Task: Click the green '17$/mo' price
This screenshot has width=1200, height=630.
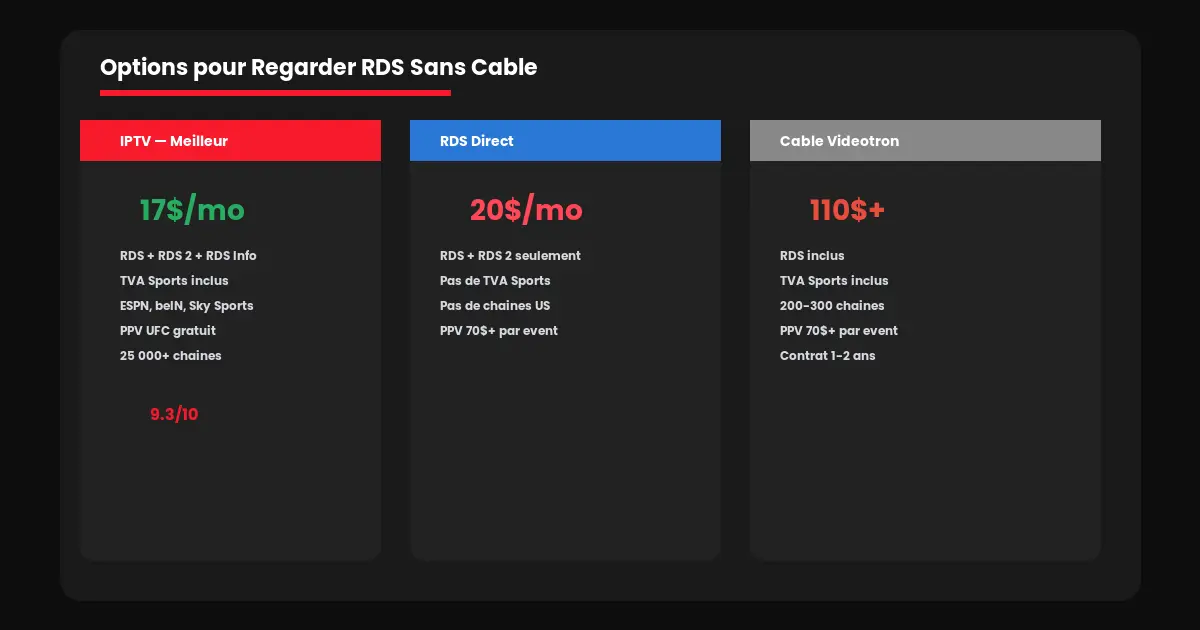Action: point(192,210)
